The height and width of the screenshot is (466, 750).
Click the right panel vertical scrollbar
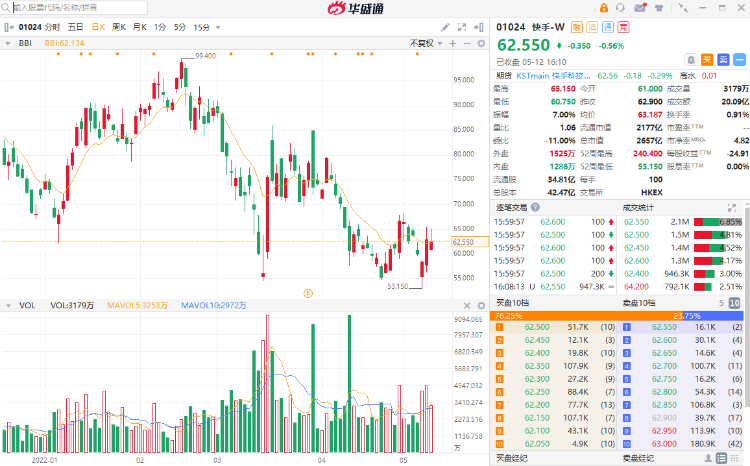[x=747, y=306]
